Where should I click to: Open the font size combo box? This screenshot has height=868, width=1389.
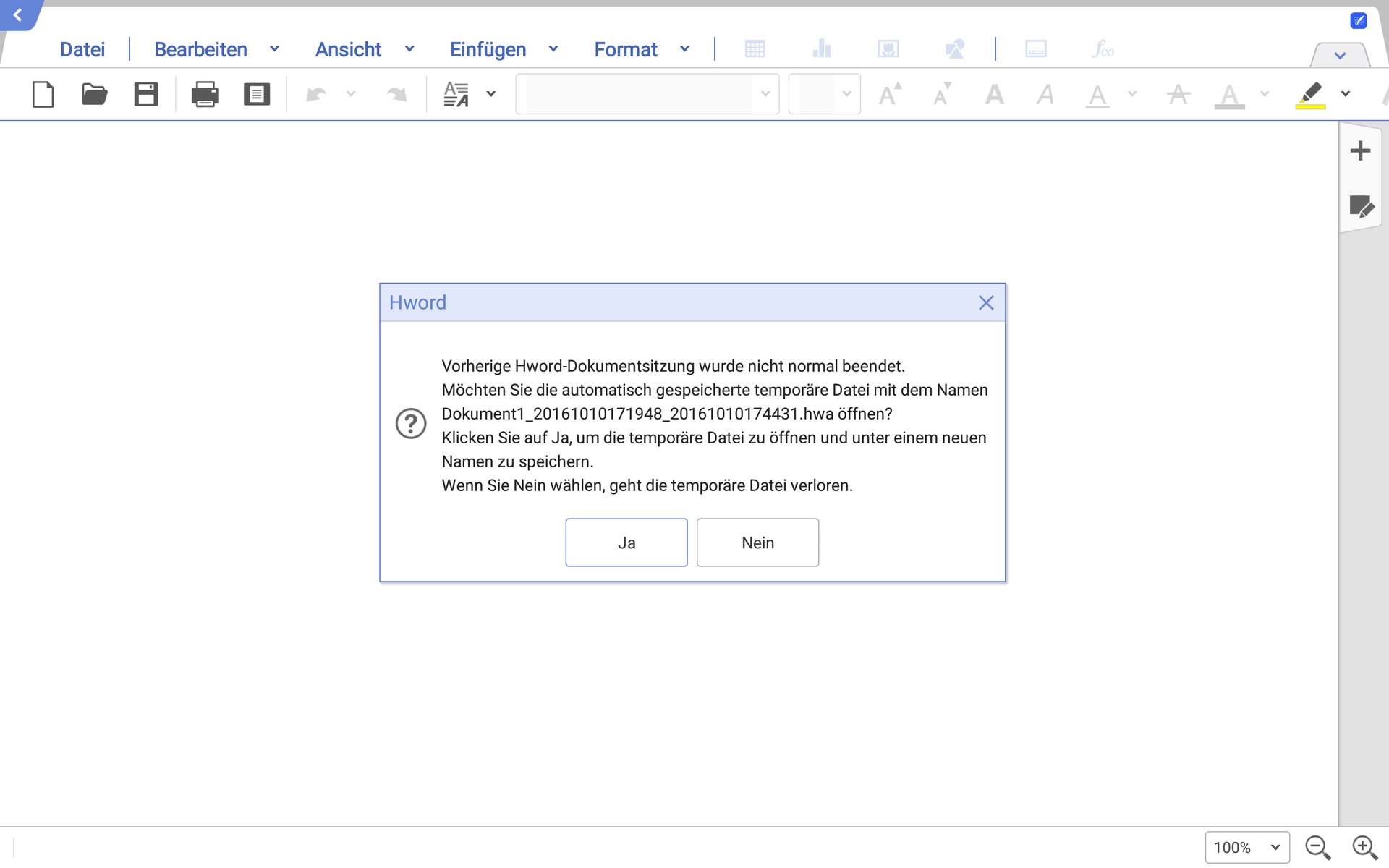point(825,94)
